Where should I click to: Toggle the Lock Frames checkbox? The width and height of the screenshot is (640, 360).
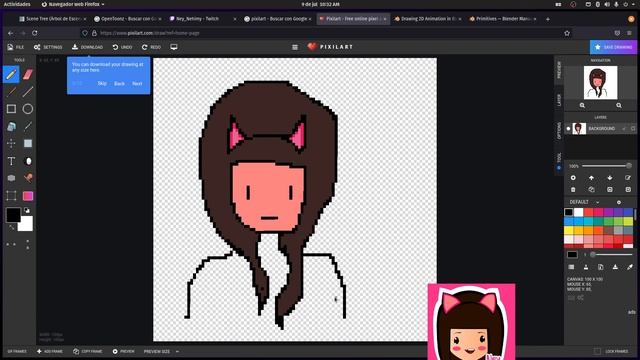[598, 351]
